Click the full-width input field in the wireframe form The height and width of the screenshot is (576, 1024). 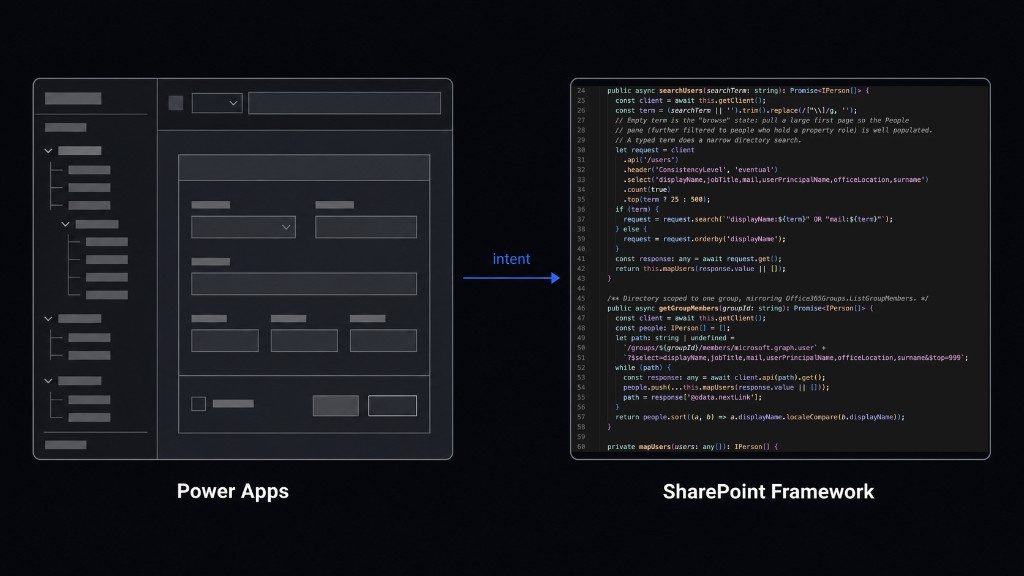304,283
